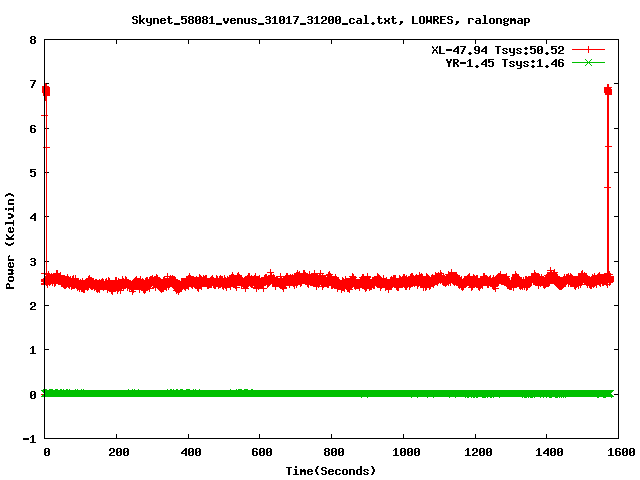Click the x-axis tick label 1600
Screen dimensions: 640x480
click(x=621, y=452)
